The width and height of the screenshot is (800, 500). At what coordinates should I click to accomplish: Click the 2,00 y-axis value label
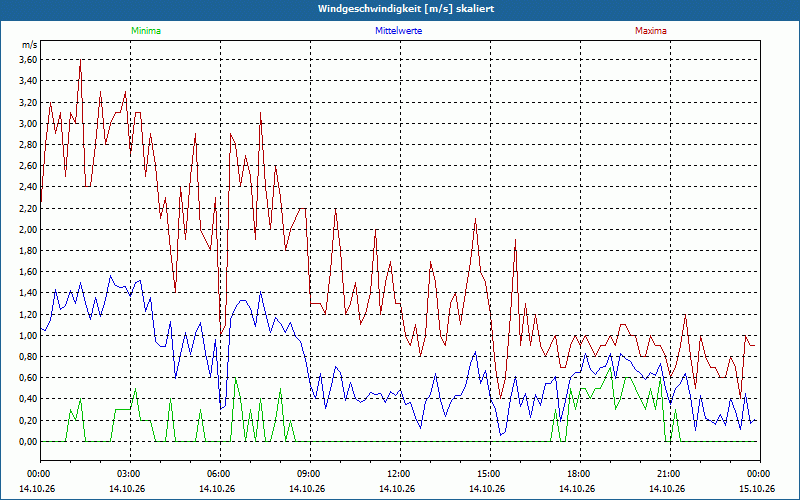(28, 230)
